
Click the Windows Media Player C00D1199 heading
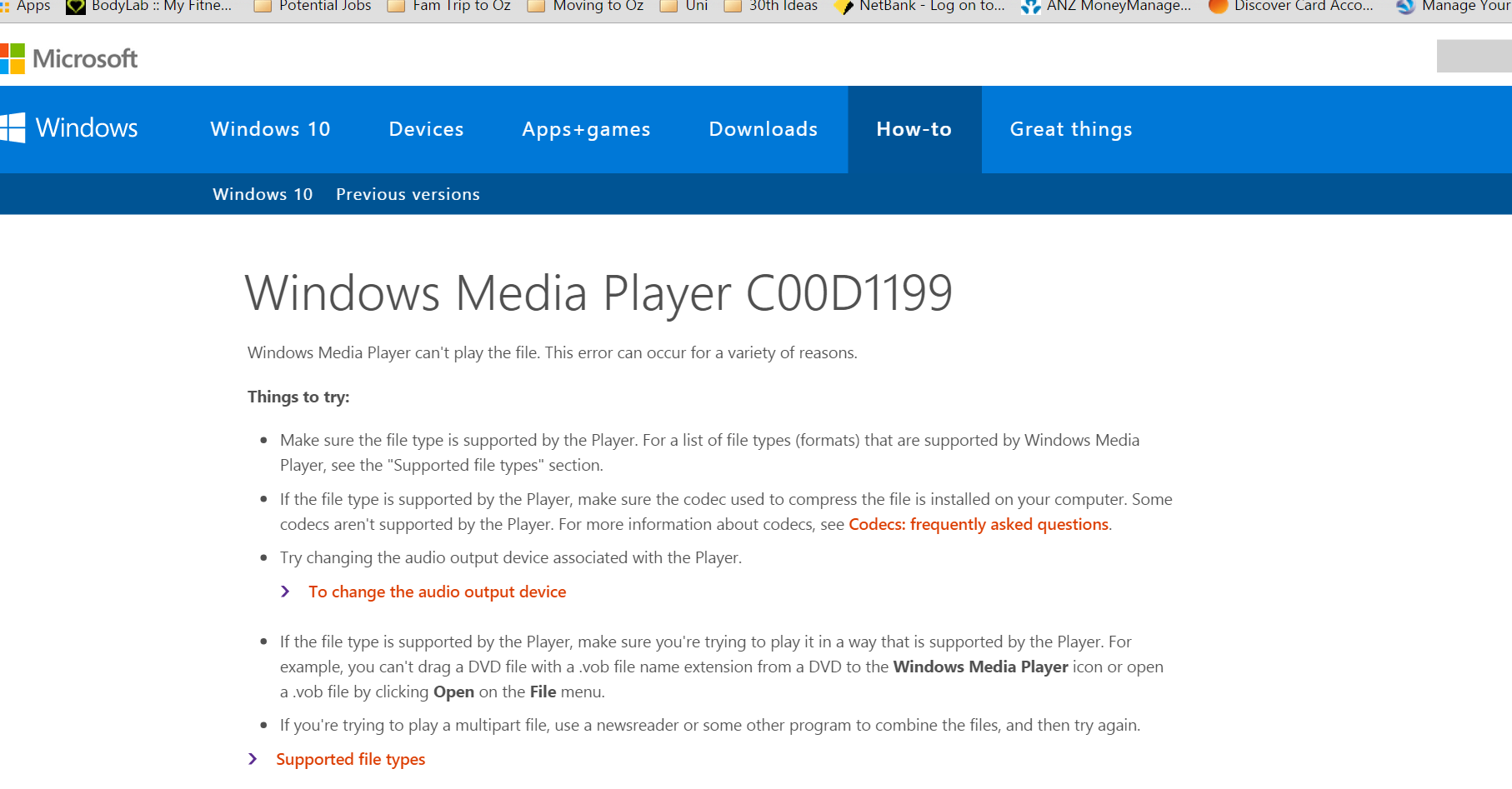point(598,293)
